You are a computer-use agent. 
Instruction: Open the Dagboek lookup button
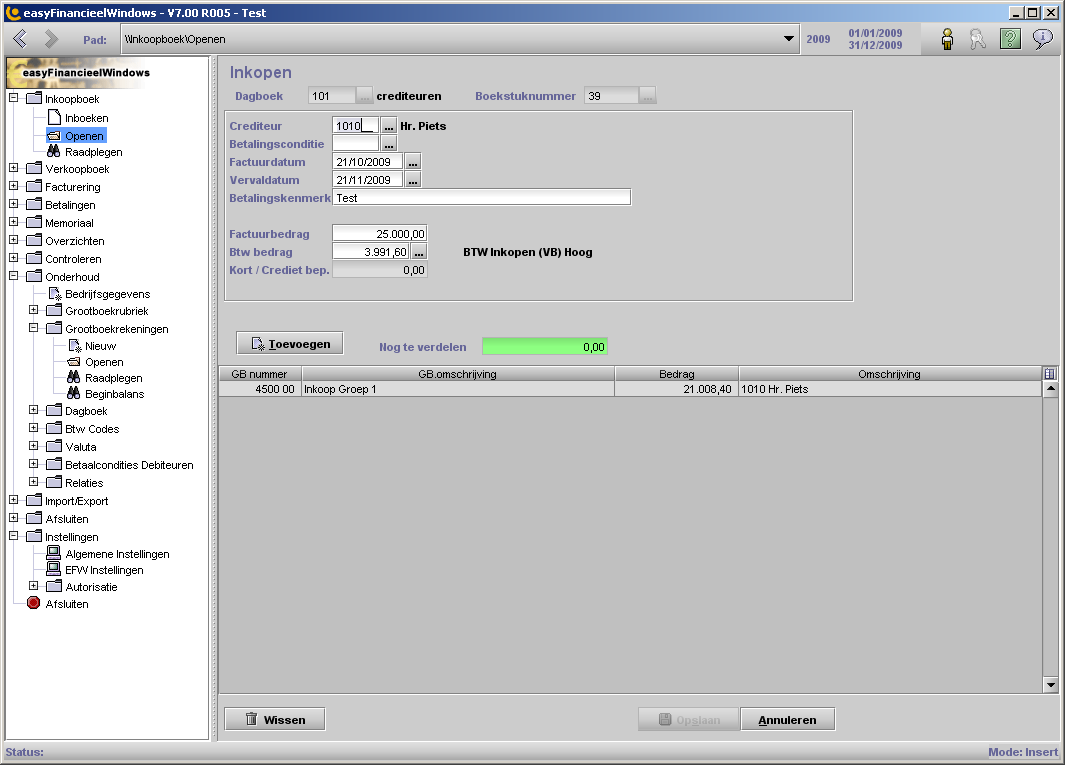pyautogui.click(x=365, y=96)
